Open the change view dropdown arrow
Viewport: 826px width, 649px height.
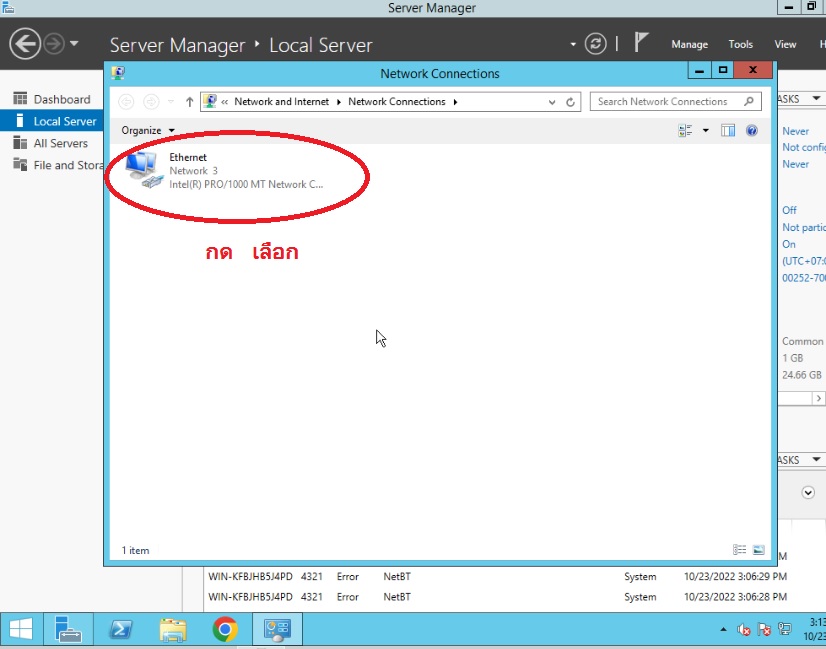coord(705,130)
